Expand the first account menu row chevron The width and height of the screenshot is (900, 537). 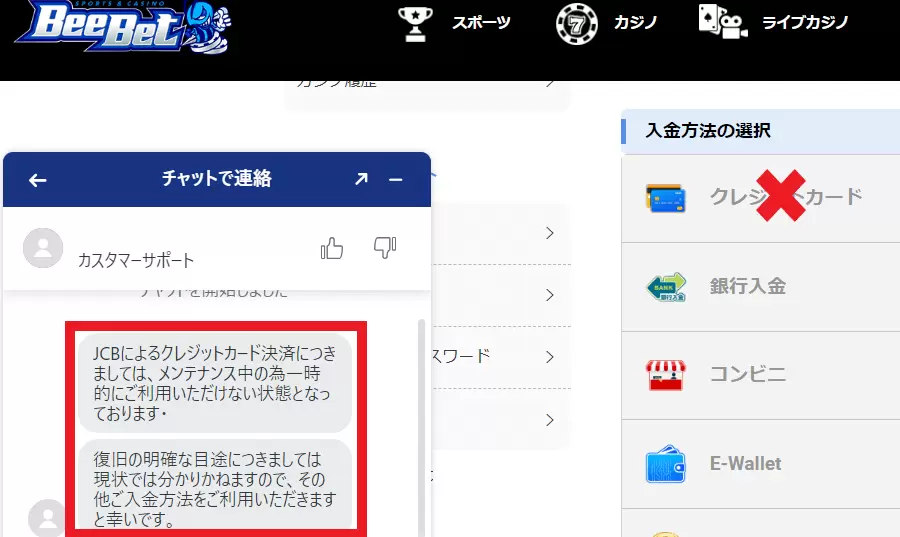550,233
